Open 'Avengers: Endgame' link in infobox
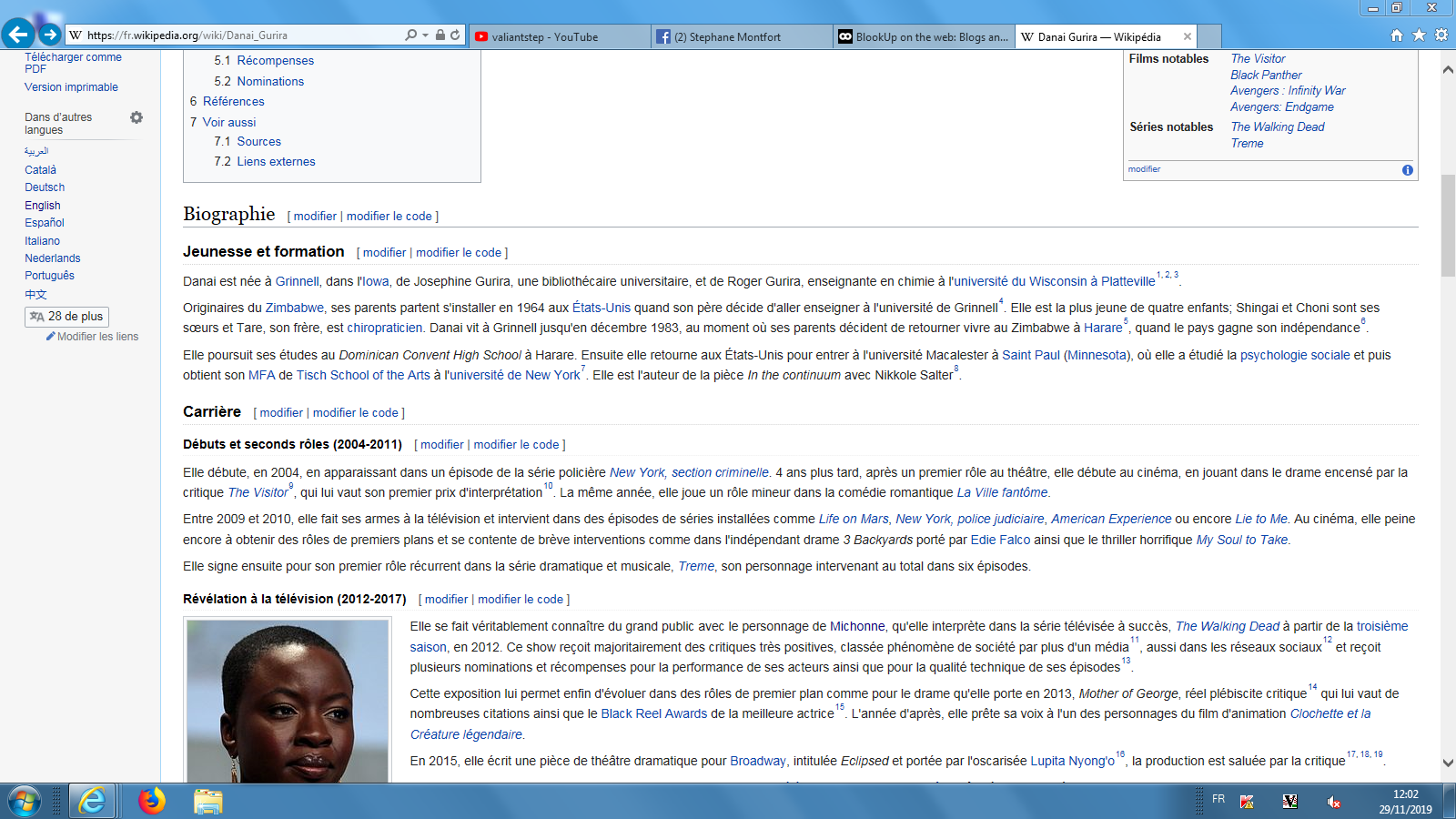The height and width of the screenshot is (819, 1456). click(1282, 107)
